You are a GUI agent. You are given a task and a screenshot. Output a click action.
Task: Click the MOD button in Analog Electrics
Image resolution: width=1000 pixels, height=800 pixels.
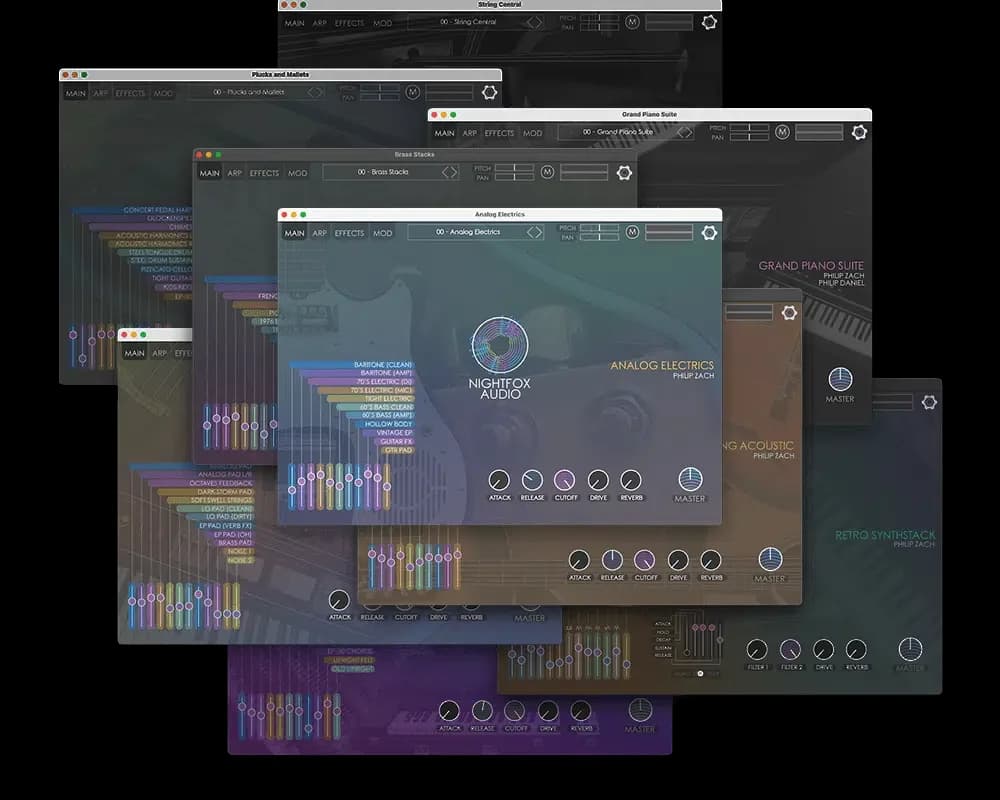381,232
